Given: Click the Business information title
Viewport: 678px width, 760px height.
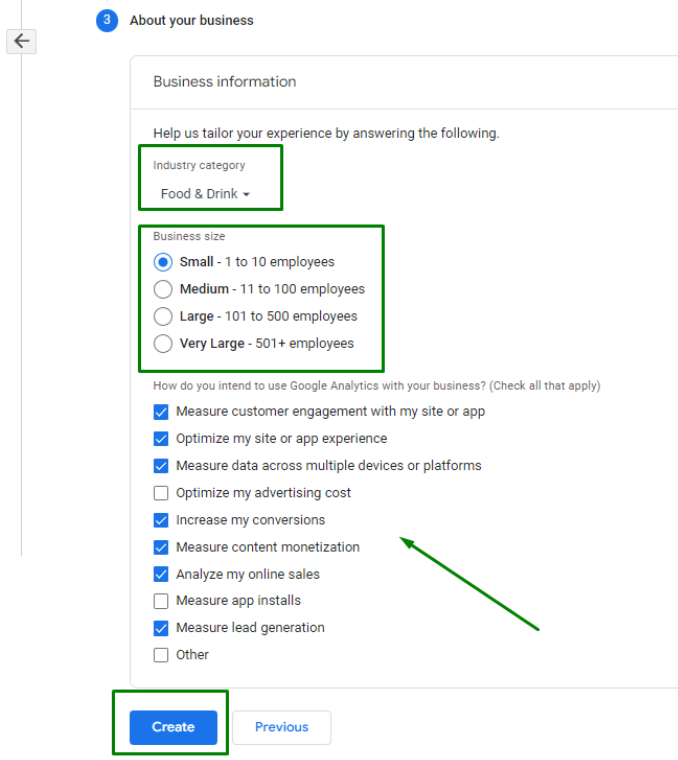Looking at the screenshot, I should pyautogui.click(x=224, y=81).
